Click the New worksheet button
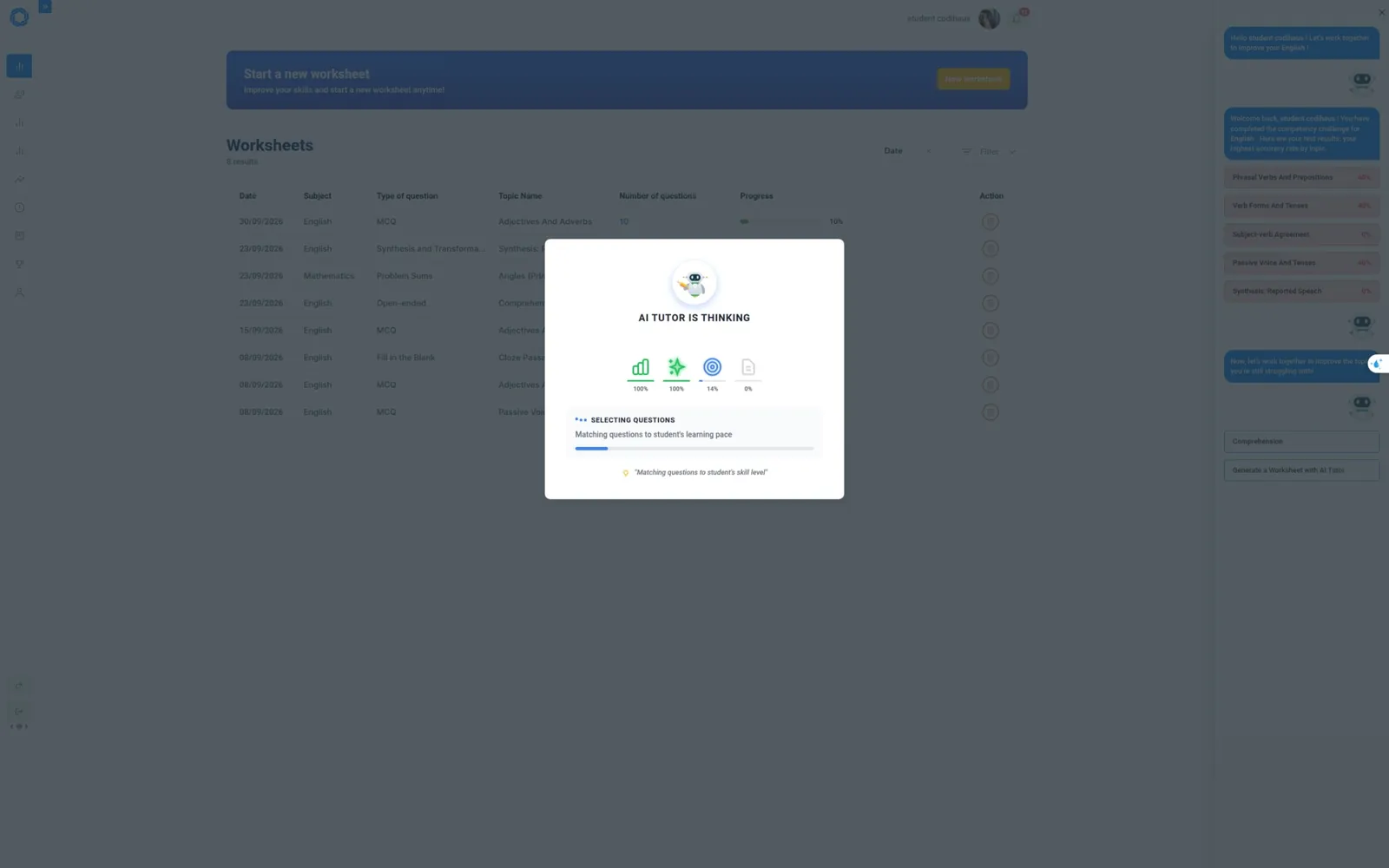Viewport: 1389px width, 868px height. [973, 79]
